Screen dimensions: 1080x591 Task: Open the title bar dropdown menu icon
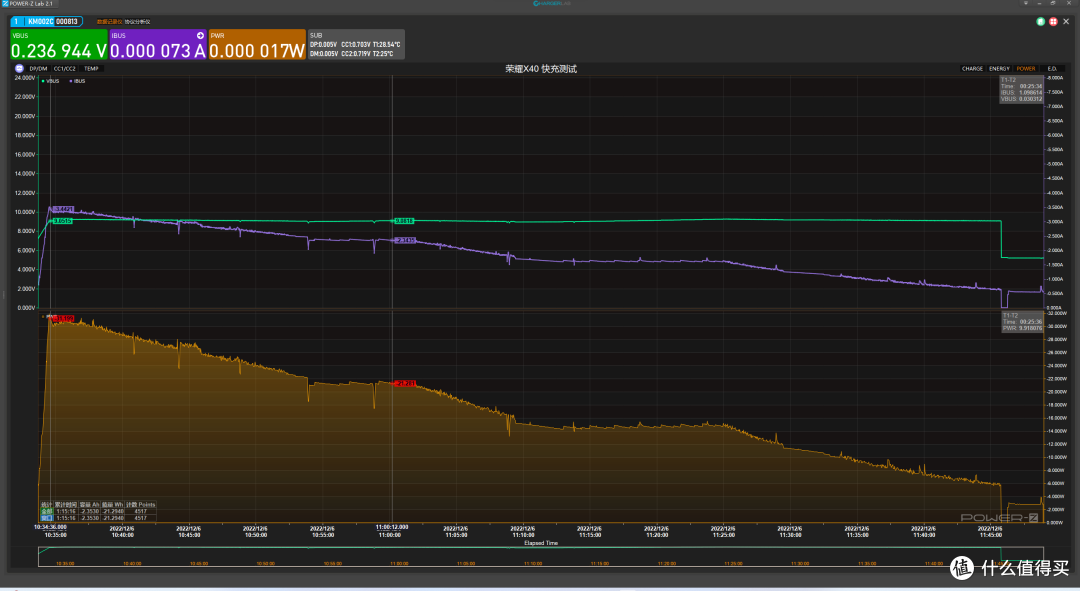pyautogui.click(x=1026, y=3)
